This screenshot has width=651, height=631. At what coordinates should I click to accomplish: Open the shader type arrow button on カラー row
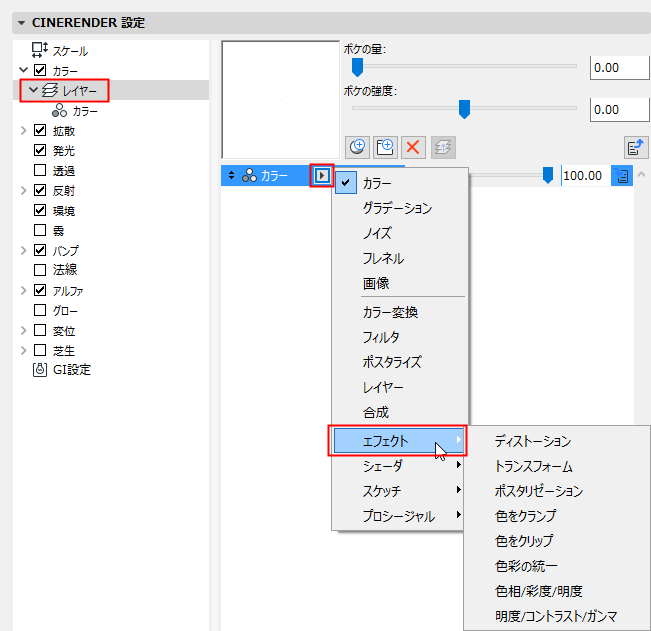point(322,176)
